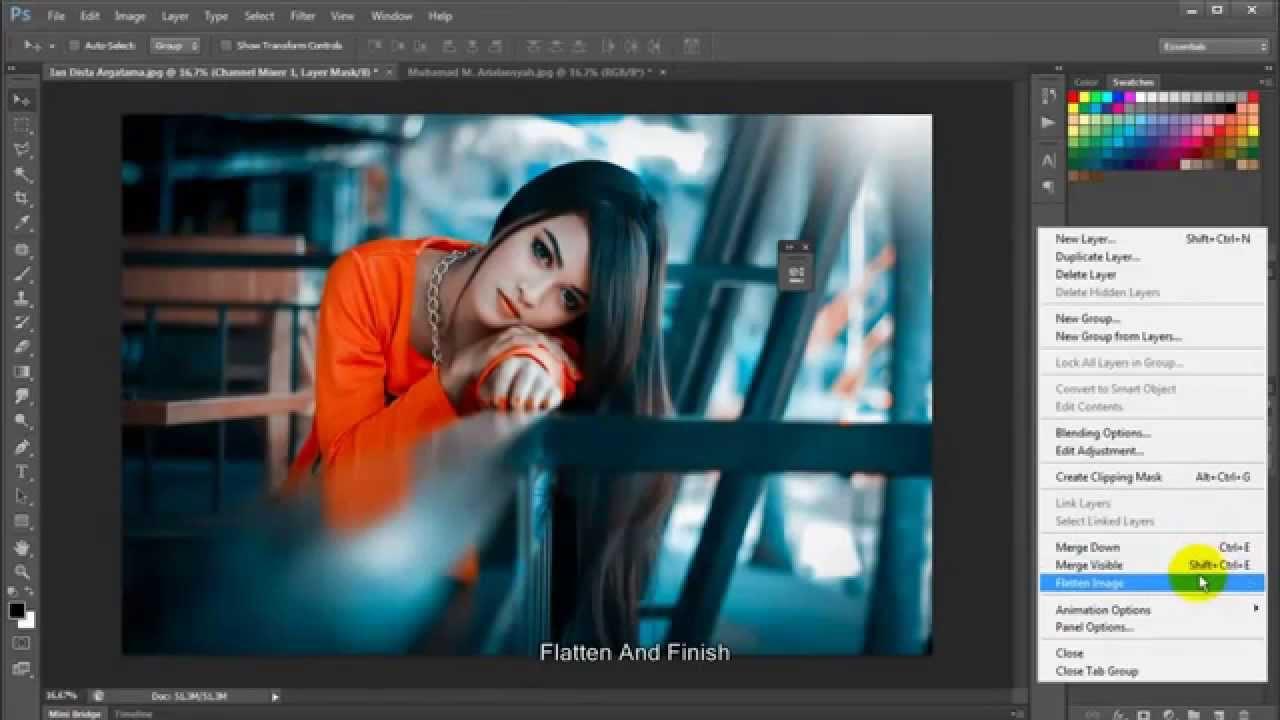Pick the Horizontal Type tool
1280x720 pixels.
tap(20, 470)
